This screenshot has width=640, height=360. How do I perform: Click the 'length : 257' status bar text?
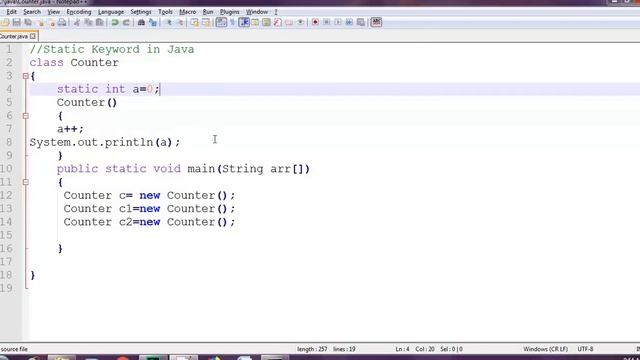click(312, 349)
